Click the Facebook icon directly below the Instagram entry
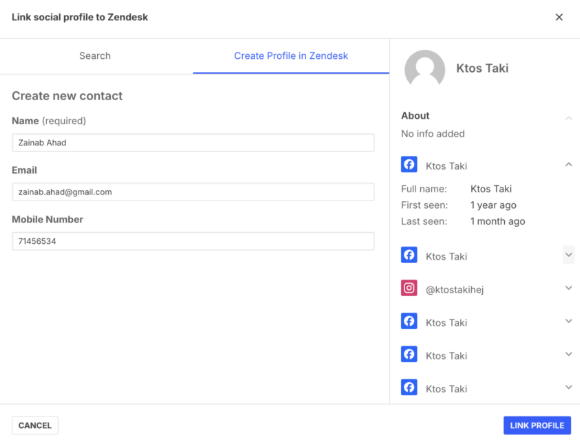Screen dimensions: 580x442 [409, 321]
